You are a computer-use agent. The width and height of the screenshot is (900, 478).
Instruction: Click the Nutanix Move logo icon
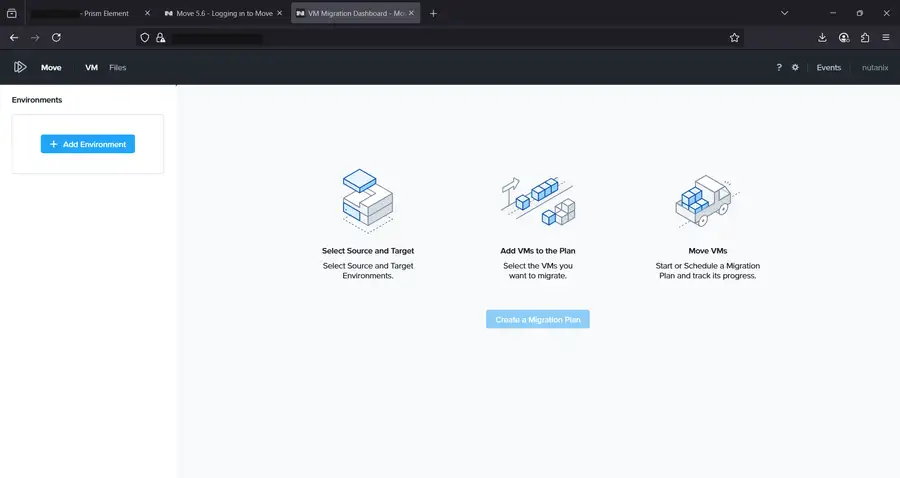(x=20, y=67)
